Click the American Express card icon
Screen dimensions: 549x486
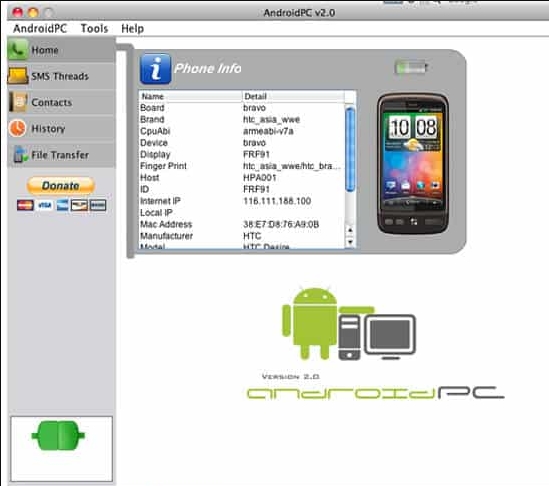coord(62,205)
